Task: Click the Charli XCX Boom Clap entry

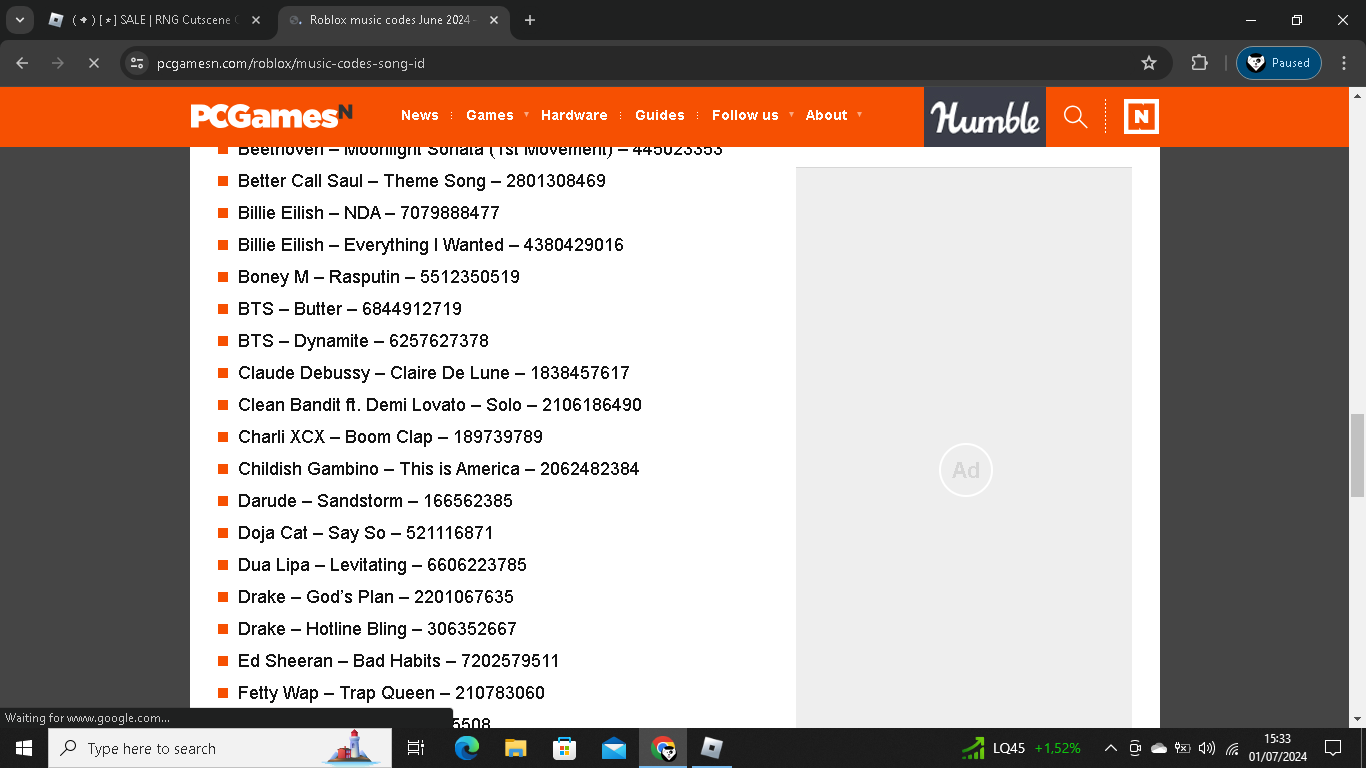Action: [x=391, y=437]
